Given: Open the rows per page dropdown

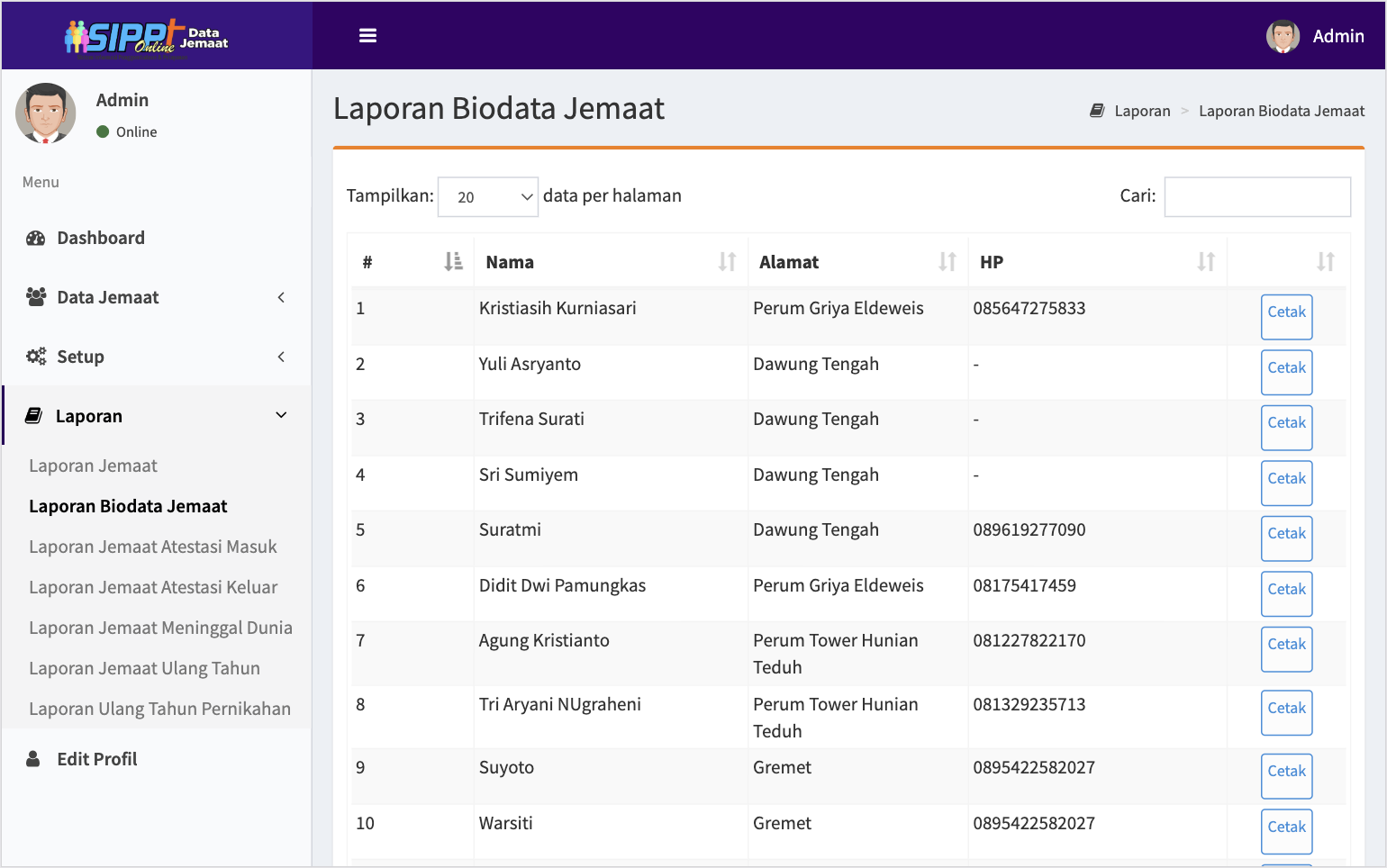Looking at the screenshot, I should (x=487, y=197).
